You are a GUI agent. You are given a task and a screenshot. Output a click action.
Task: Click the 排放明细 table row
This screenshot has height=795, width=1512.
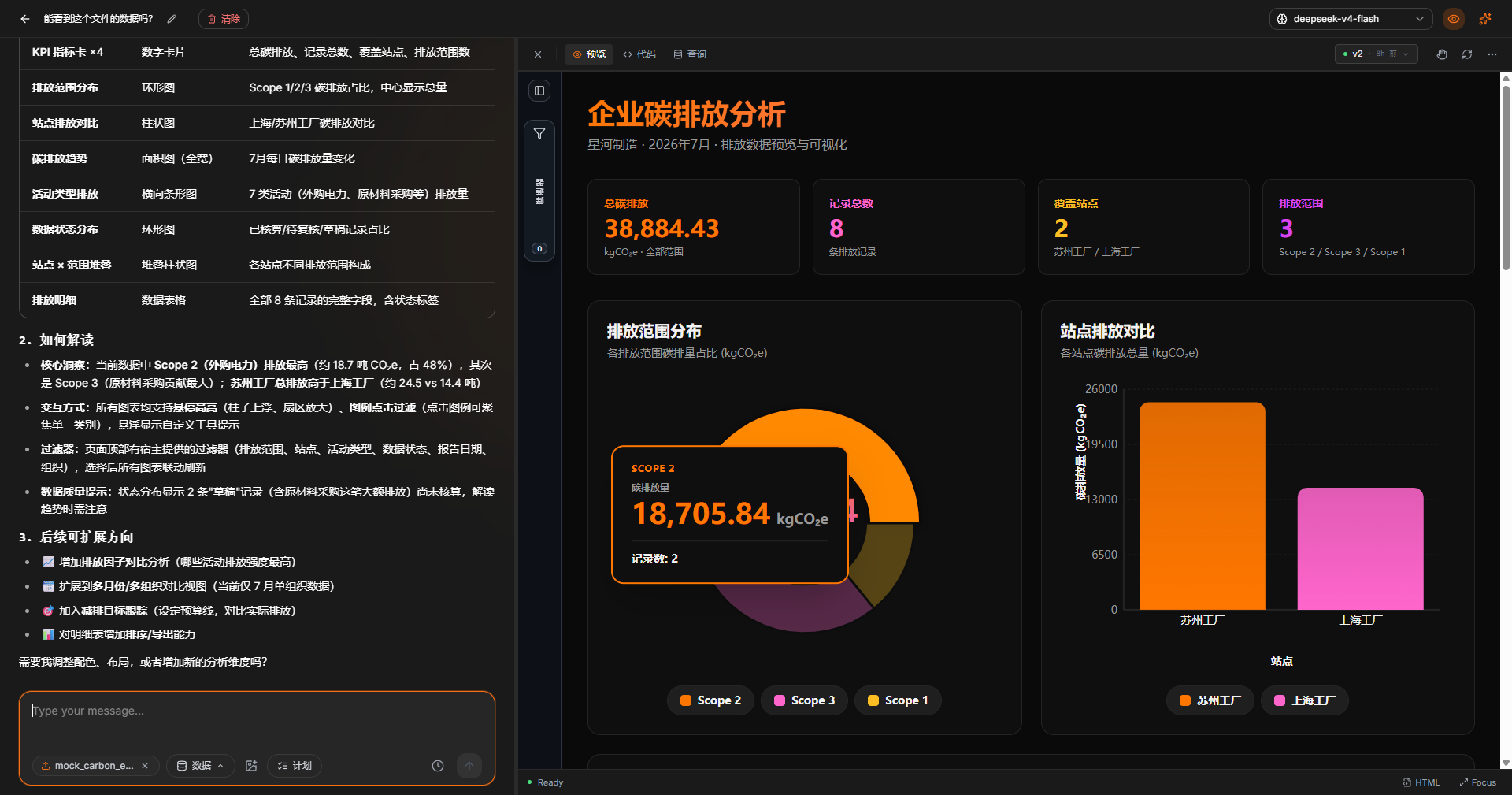point(257,300)
